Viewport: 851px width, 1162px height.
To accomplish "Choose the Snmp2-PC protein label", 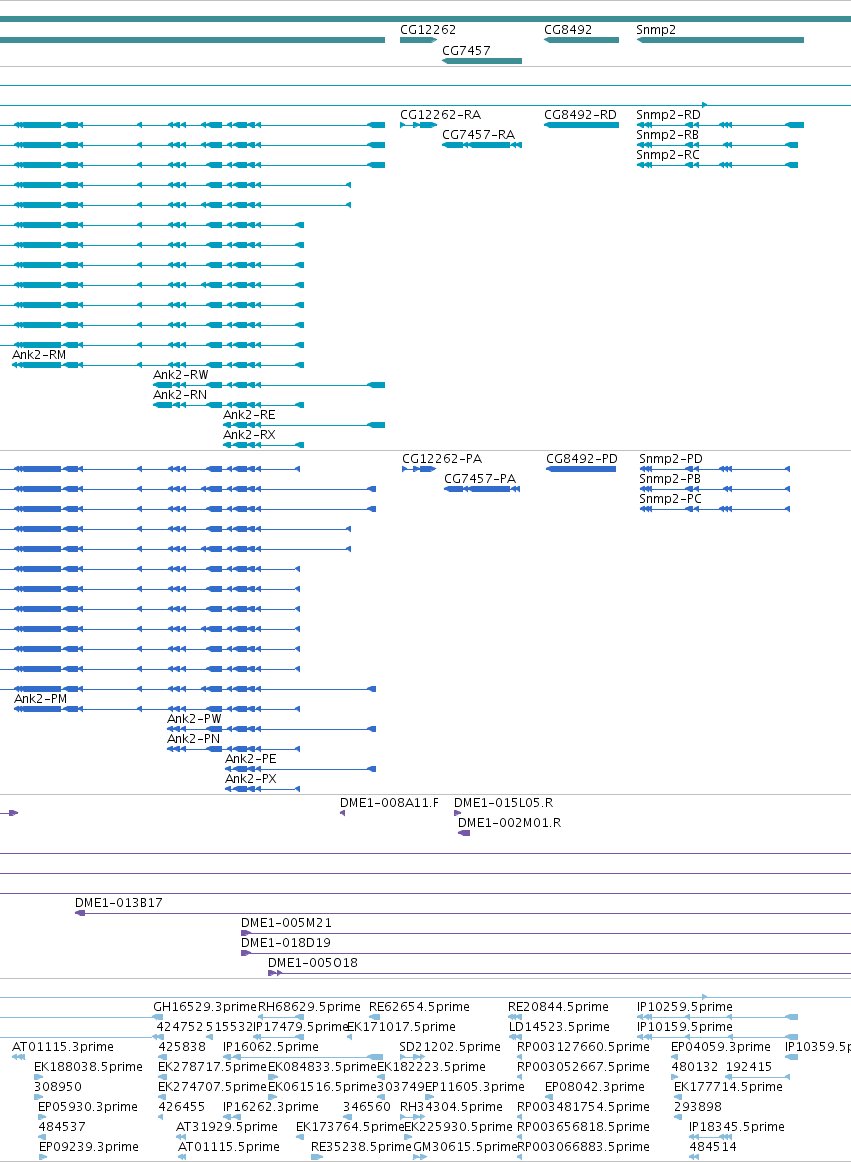I will pos(670,499).
